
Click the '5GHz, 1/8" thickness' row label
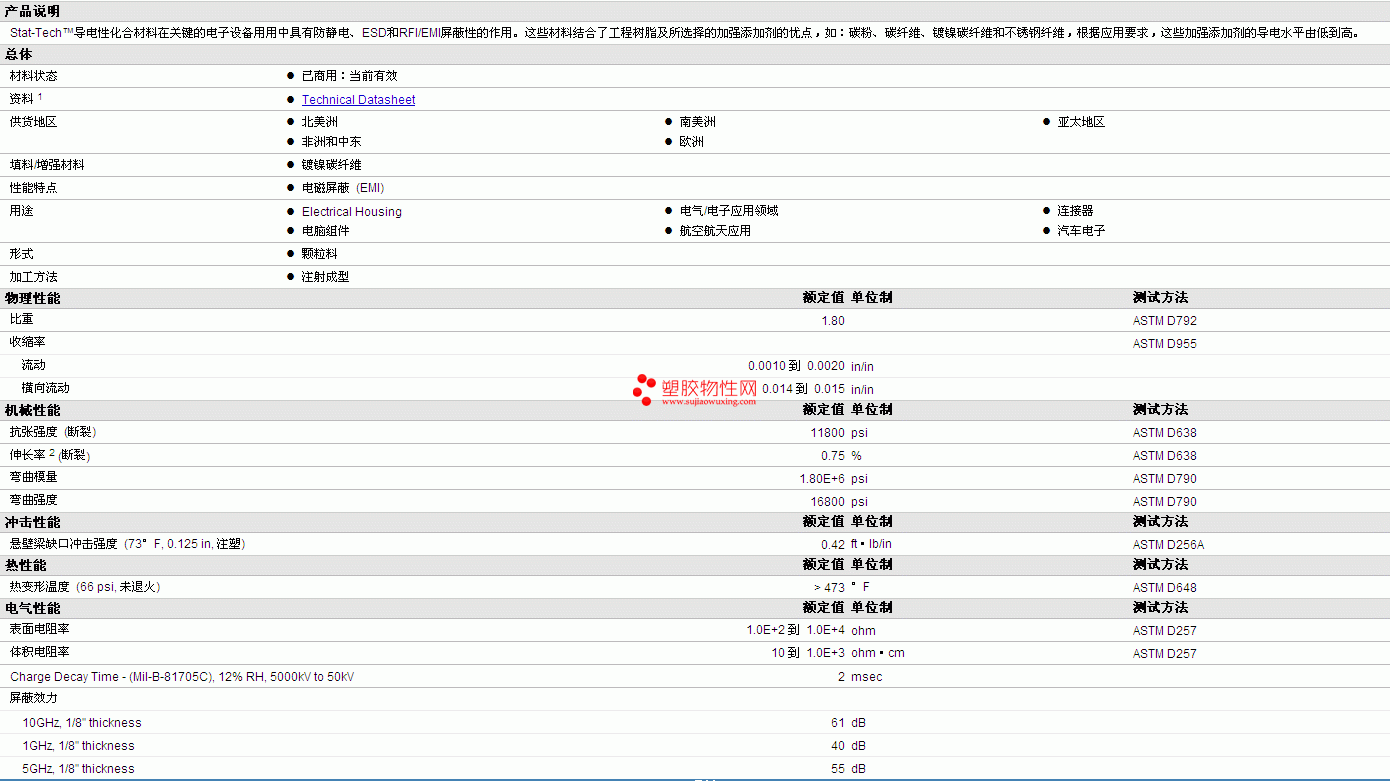click(x=78, y=769)
